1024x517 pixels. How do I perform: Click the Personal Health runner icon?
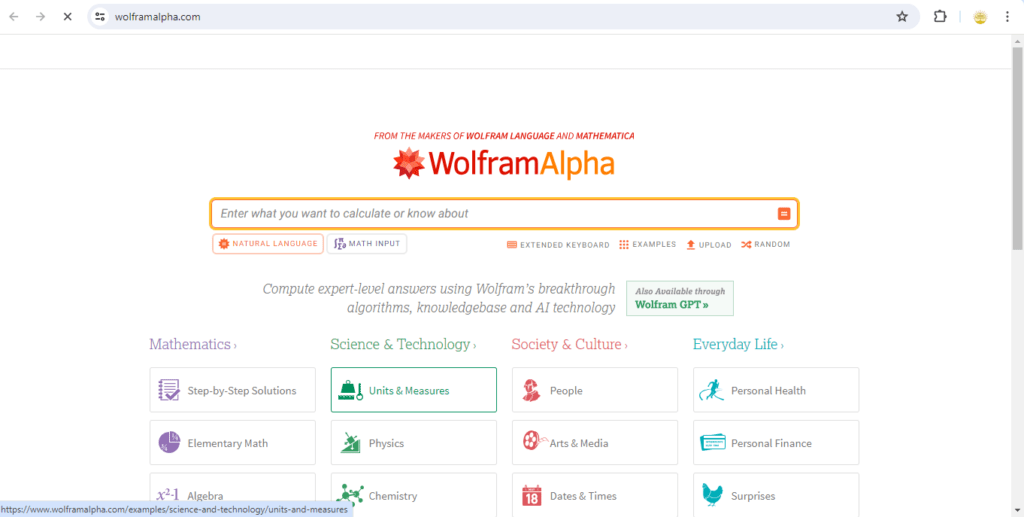[x=711, y=390]
